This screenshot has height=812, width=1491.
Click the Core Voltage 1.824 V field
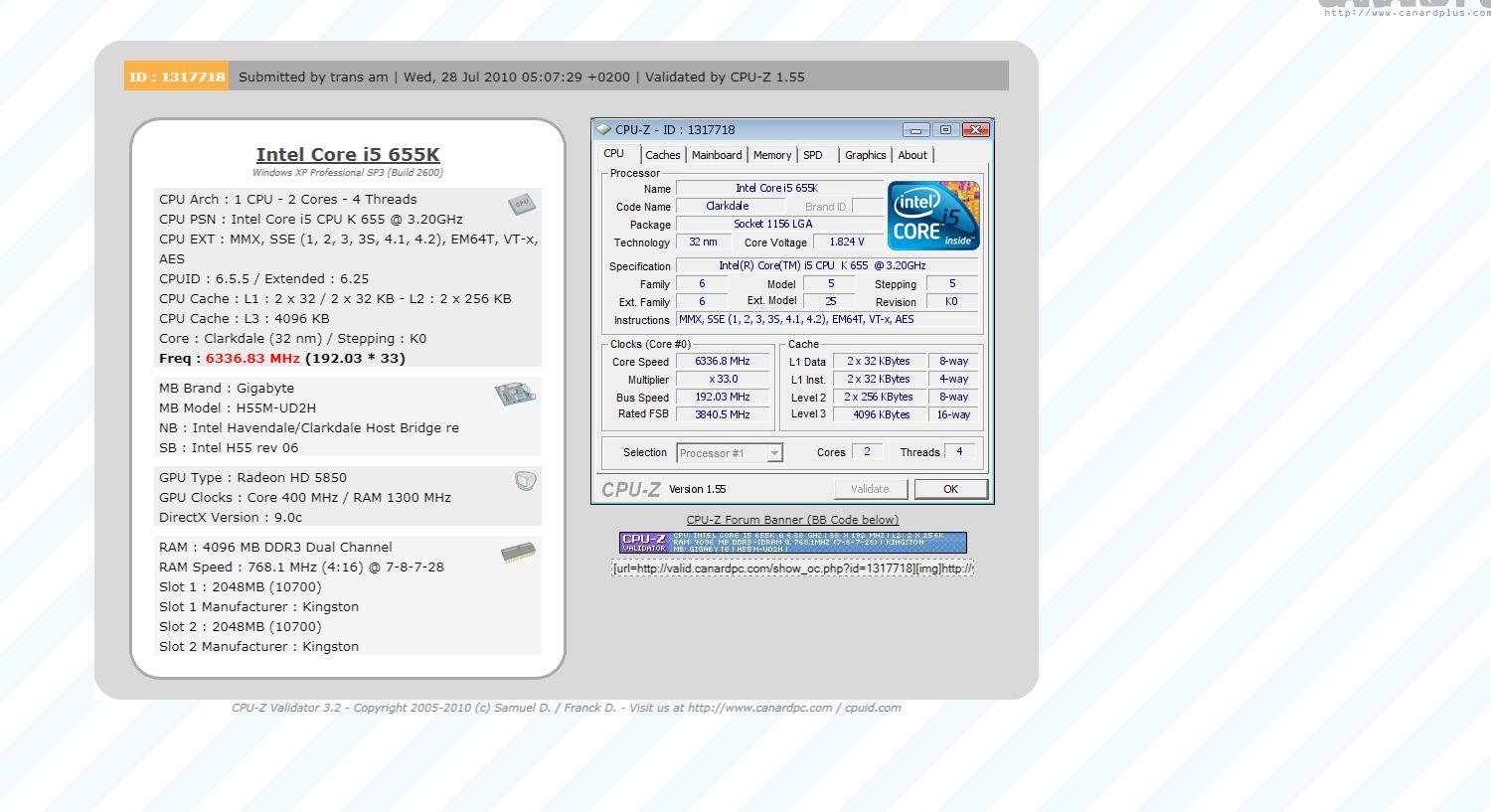[x=847, y=242]
